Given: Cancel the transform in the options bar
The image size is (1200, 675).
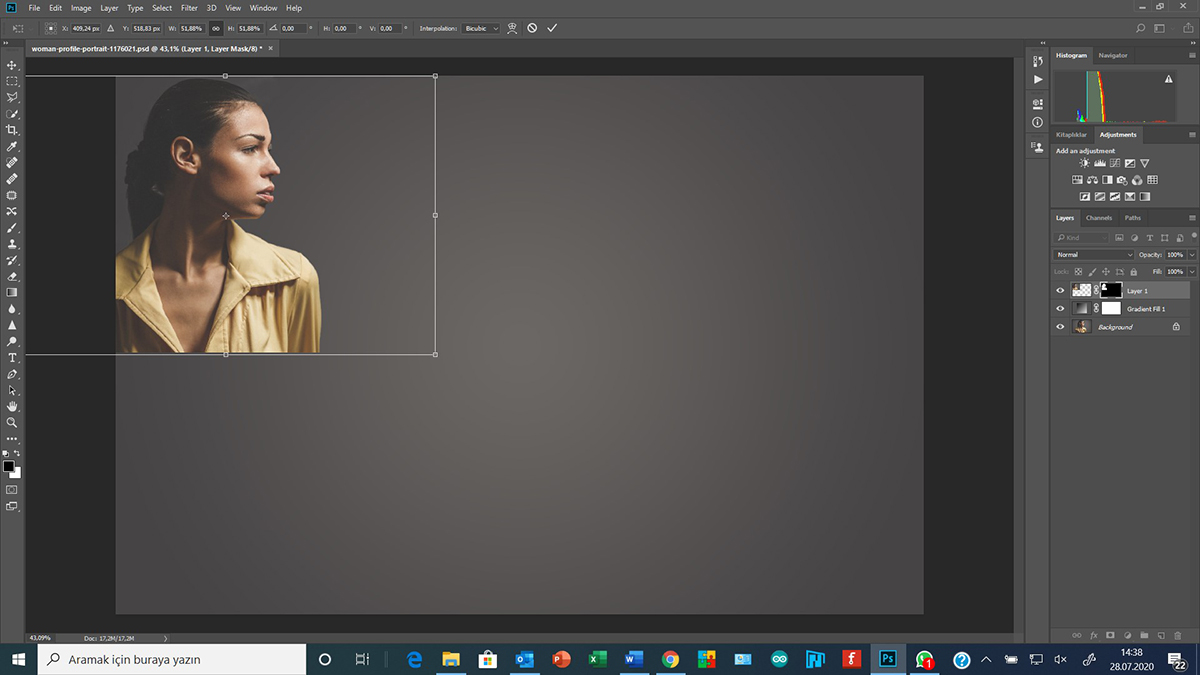Looking at the screenshot, I should [x=532, y=28].
